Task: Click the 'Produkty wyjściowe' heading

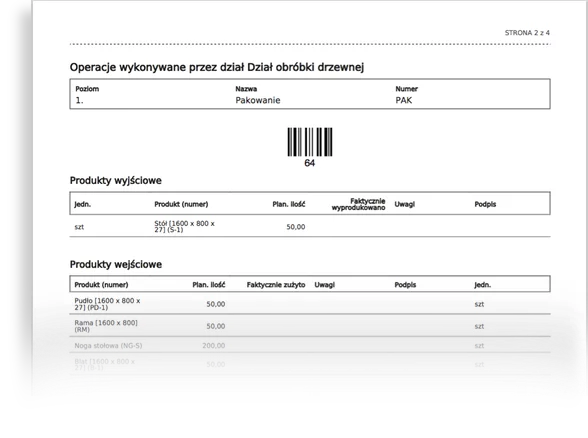Action: point(116,181)
